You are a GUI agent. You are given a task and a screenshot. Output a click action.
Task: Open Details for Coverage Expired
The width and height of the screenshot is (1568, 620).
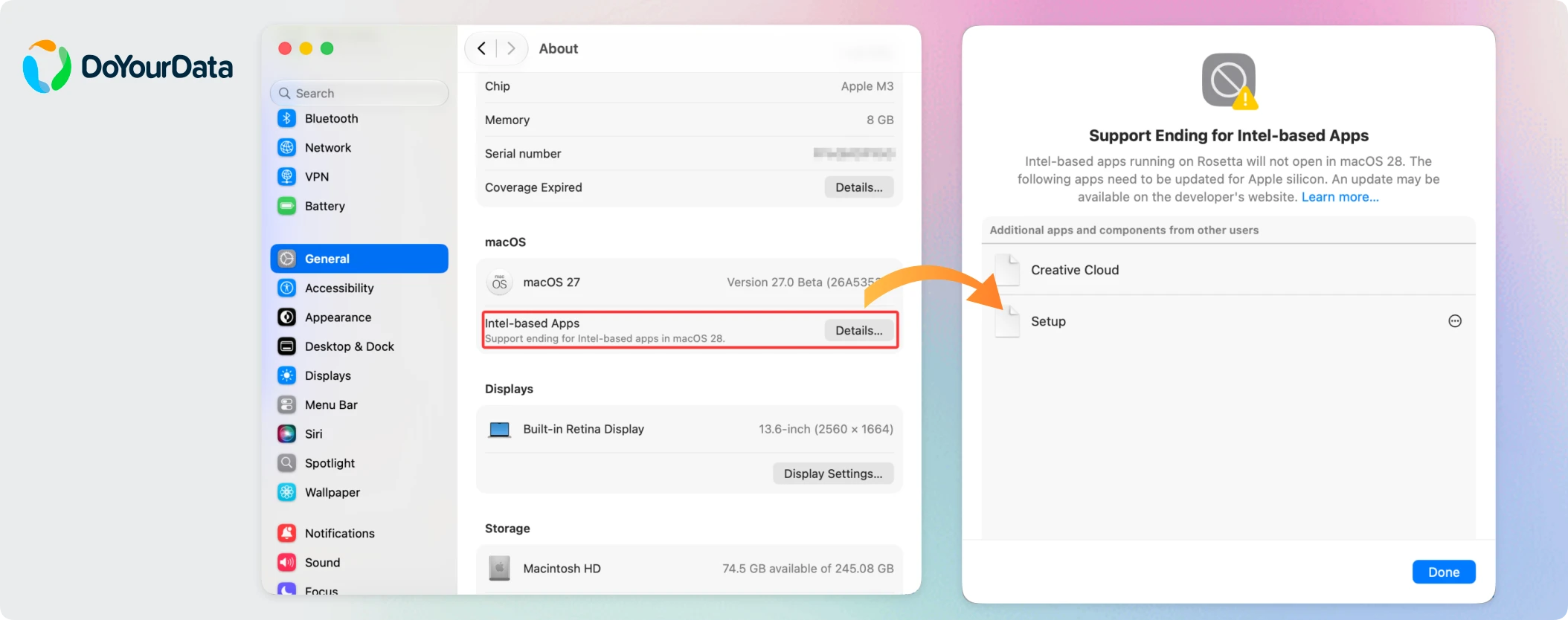[x=859, y=187]
